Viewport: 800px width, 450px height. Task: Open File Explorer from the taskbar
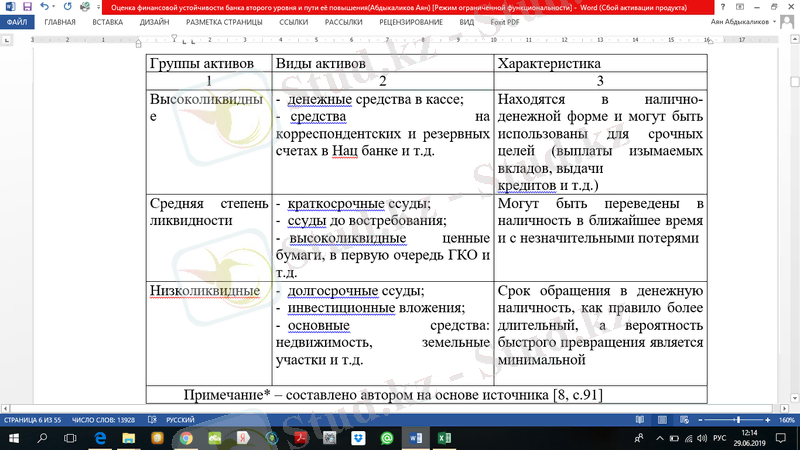129,438
